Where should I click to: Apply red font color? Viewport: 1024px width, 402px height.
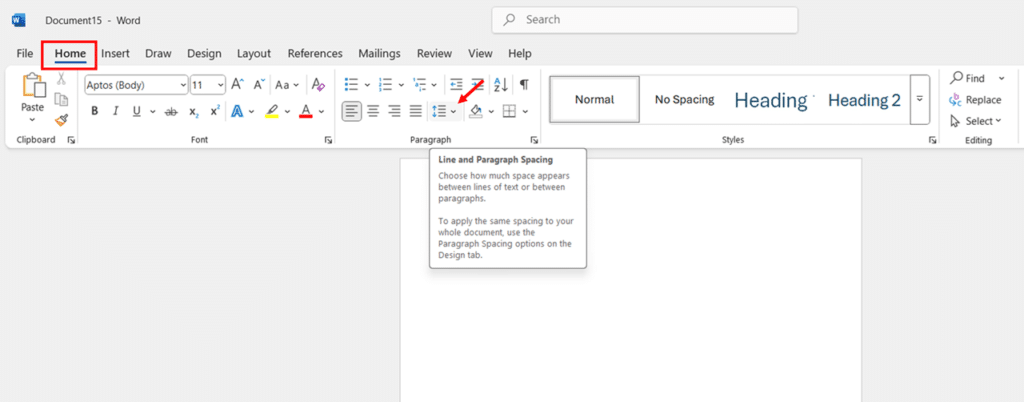click(x=306, y=112)
